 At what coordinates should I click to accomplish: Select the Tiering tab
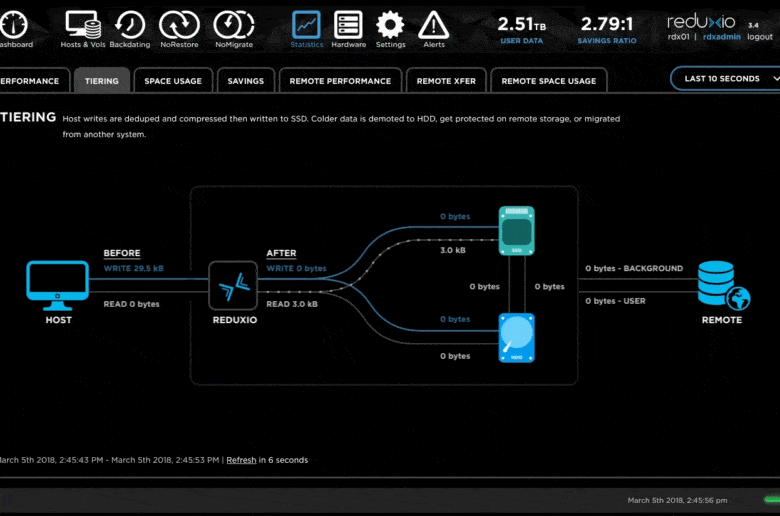click(x=101, y=81)
